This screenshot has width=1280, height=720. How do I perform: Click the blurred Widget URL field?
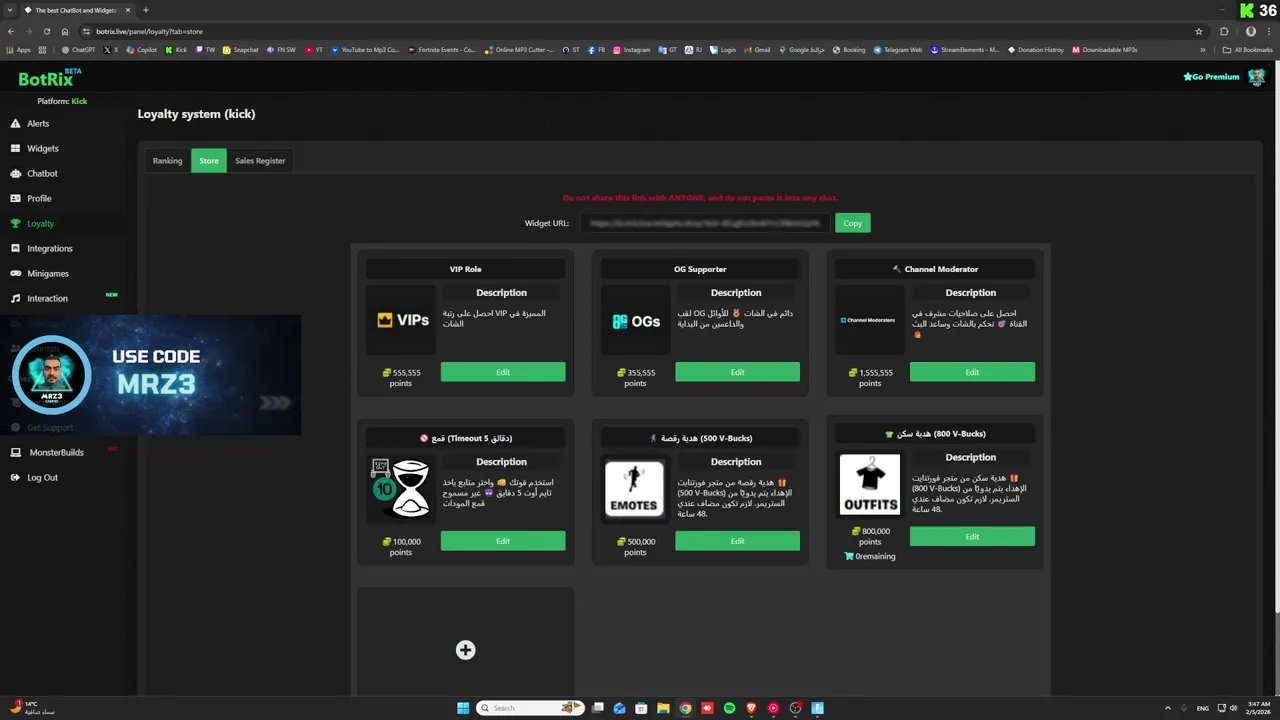tap(704, 223)
